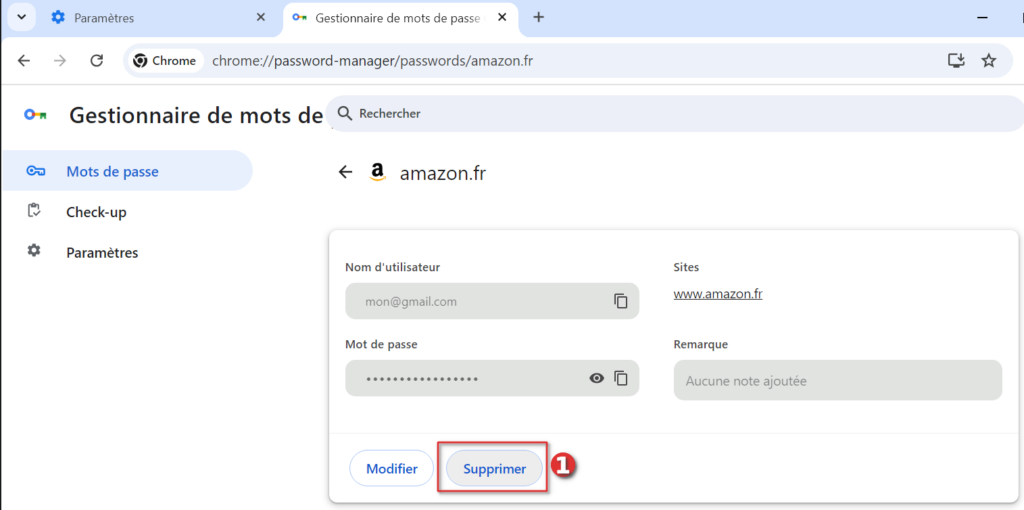Select Mots de passe in the sidebar
This screenshot has height=510, width=1024.
(112, 171)
